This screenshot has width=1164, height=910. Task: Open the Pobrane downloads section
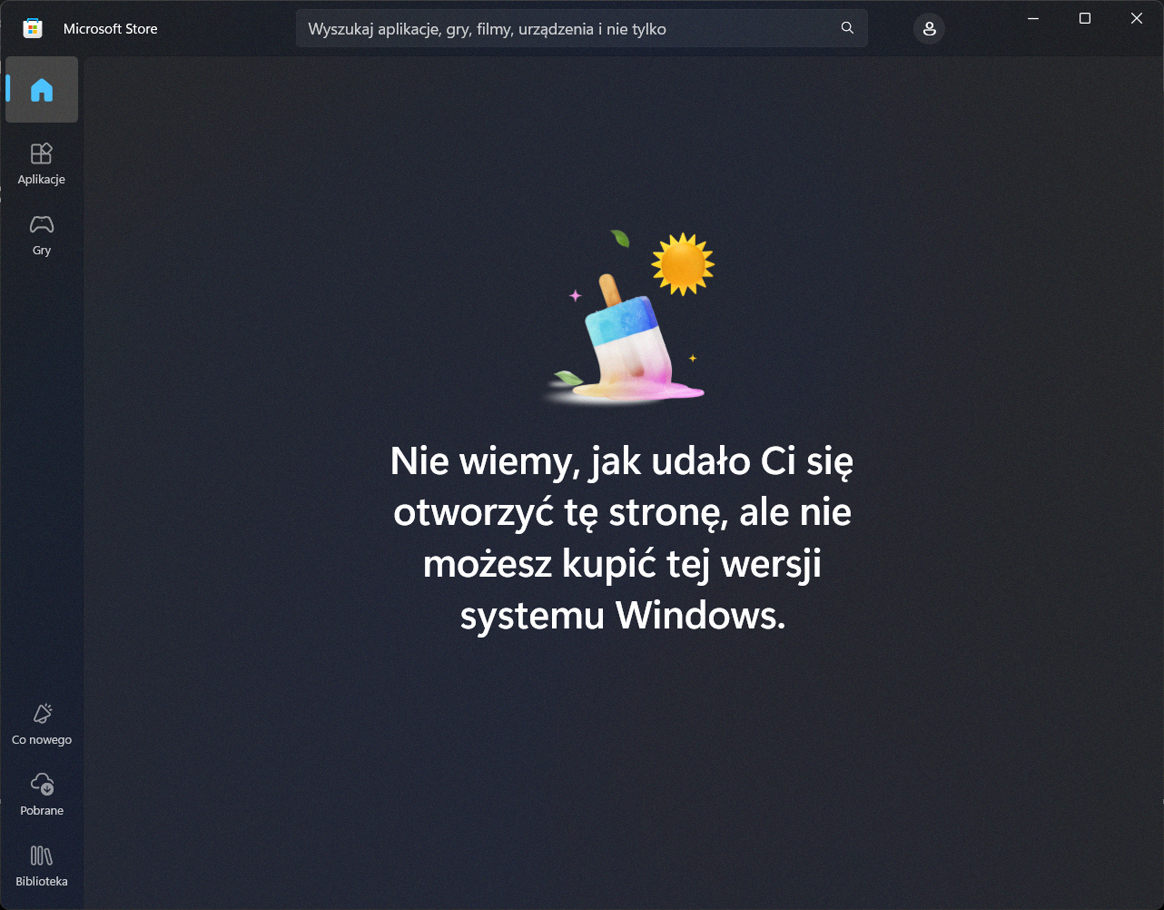[x=42, y=794]
